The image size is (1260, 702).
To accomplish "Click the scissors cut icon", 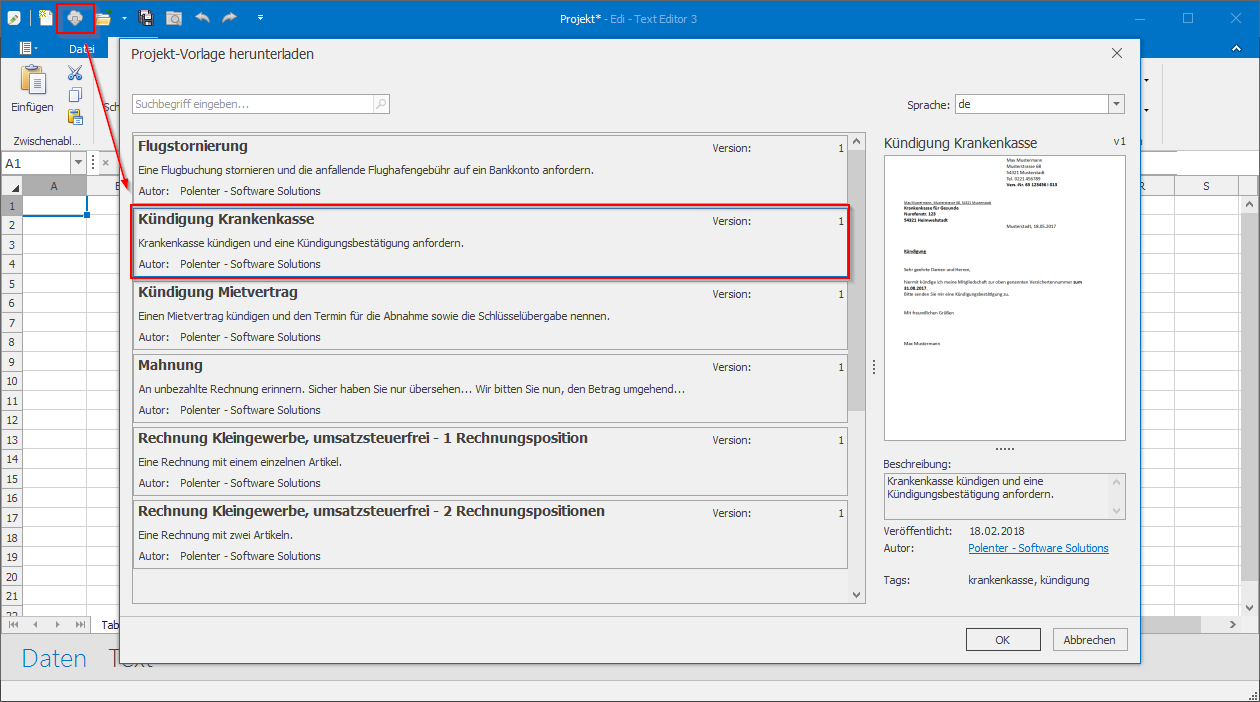I will coord(75,73).
